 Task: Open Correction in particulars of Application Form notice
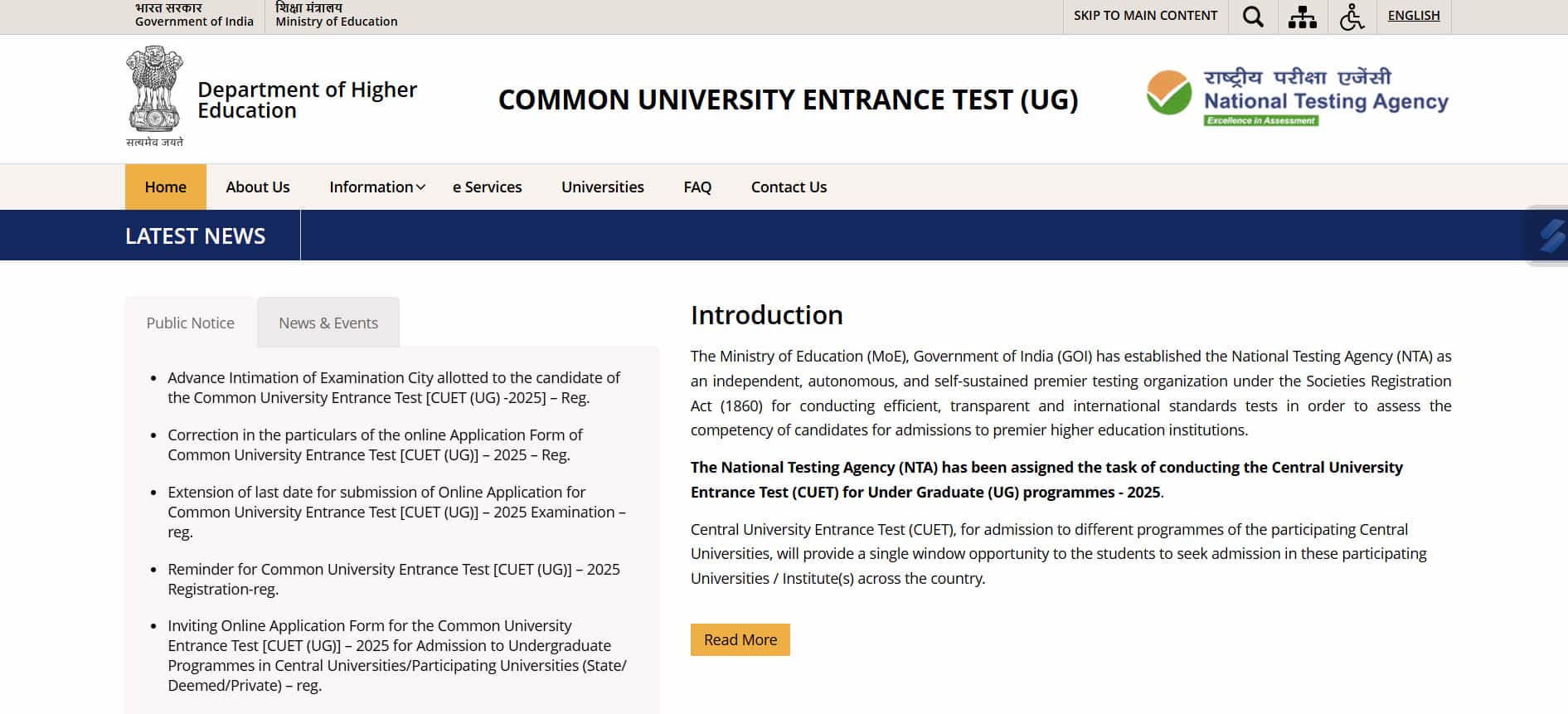[x=375, y=444]
